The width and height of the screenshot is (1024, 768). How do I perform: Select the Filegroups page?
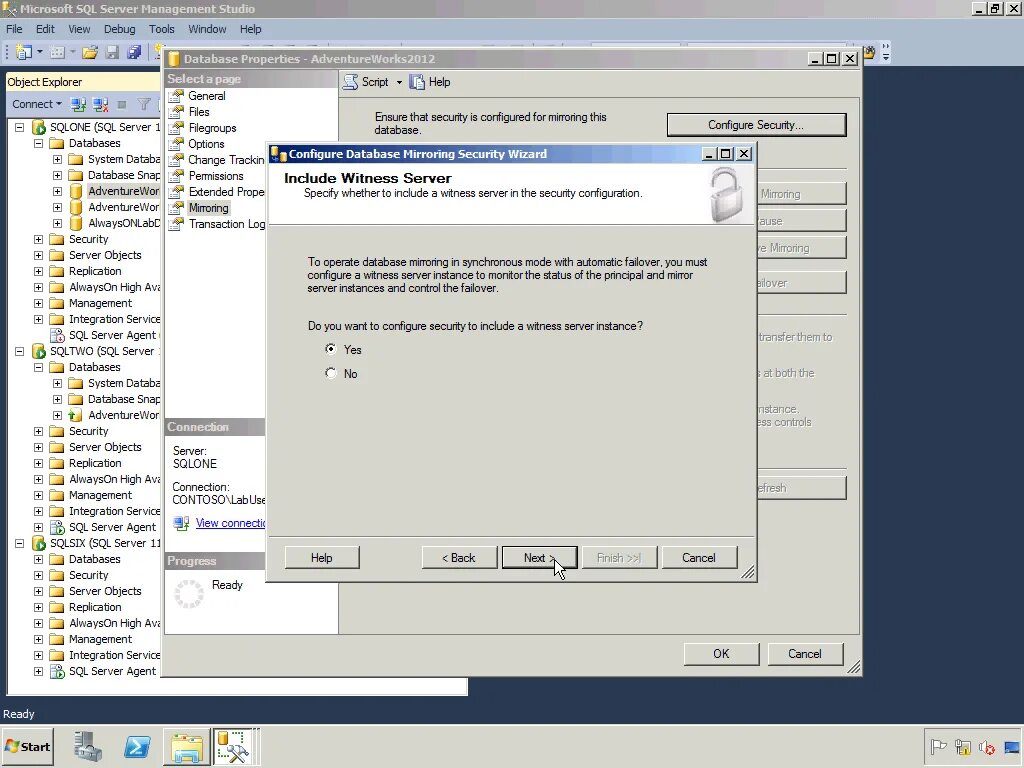click(212, 128)
